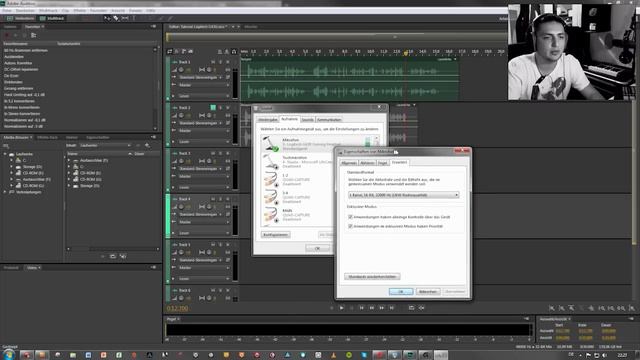640x360 pixels.
Task: Toggle exclusive mode priority checkbox
Action: [x=350, y=226]
